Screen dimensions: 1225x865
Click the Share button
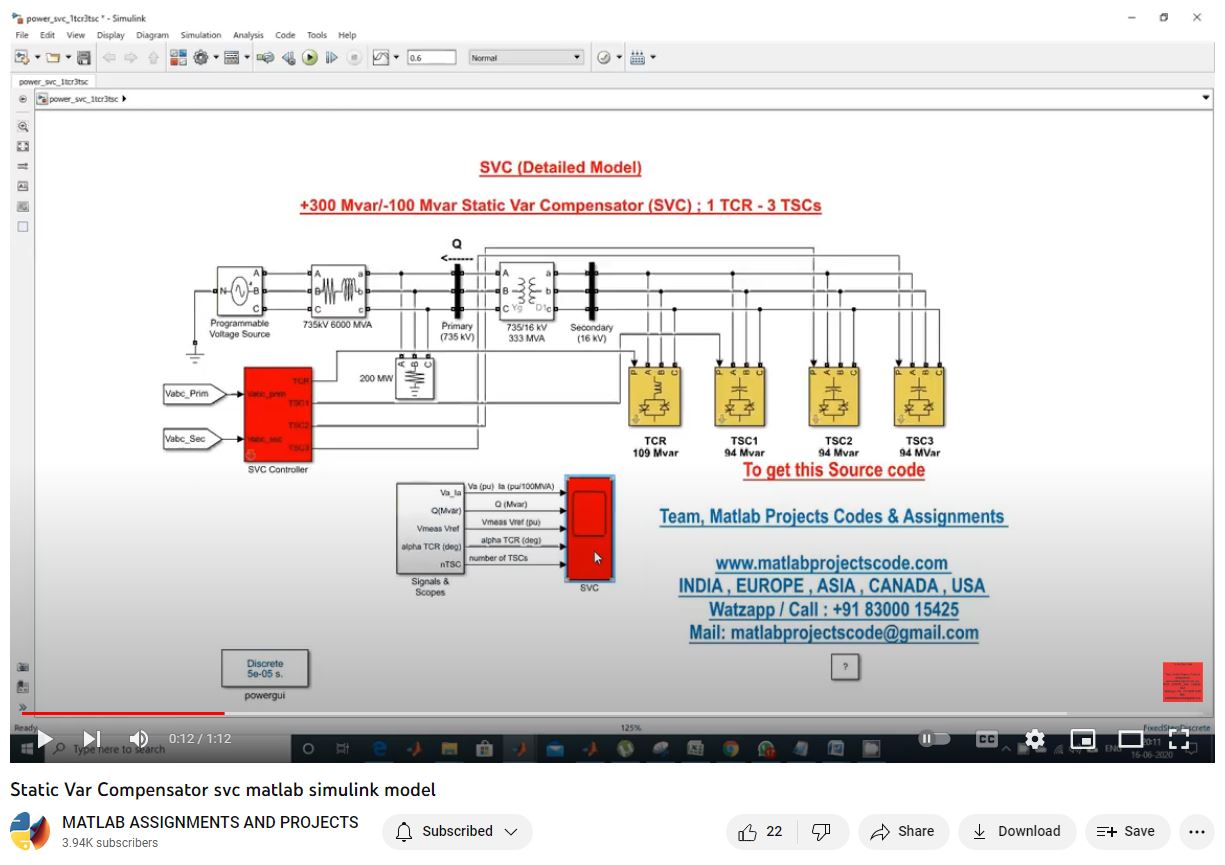pos(902,831)
